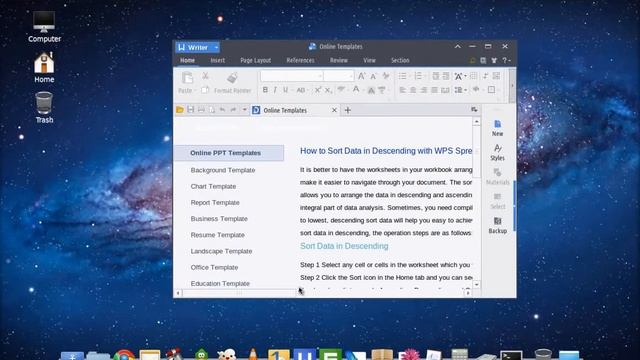
Task: Open Styles in the right side panel
Action: click(x=498, y=153)
